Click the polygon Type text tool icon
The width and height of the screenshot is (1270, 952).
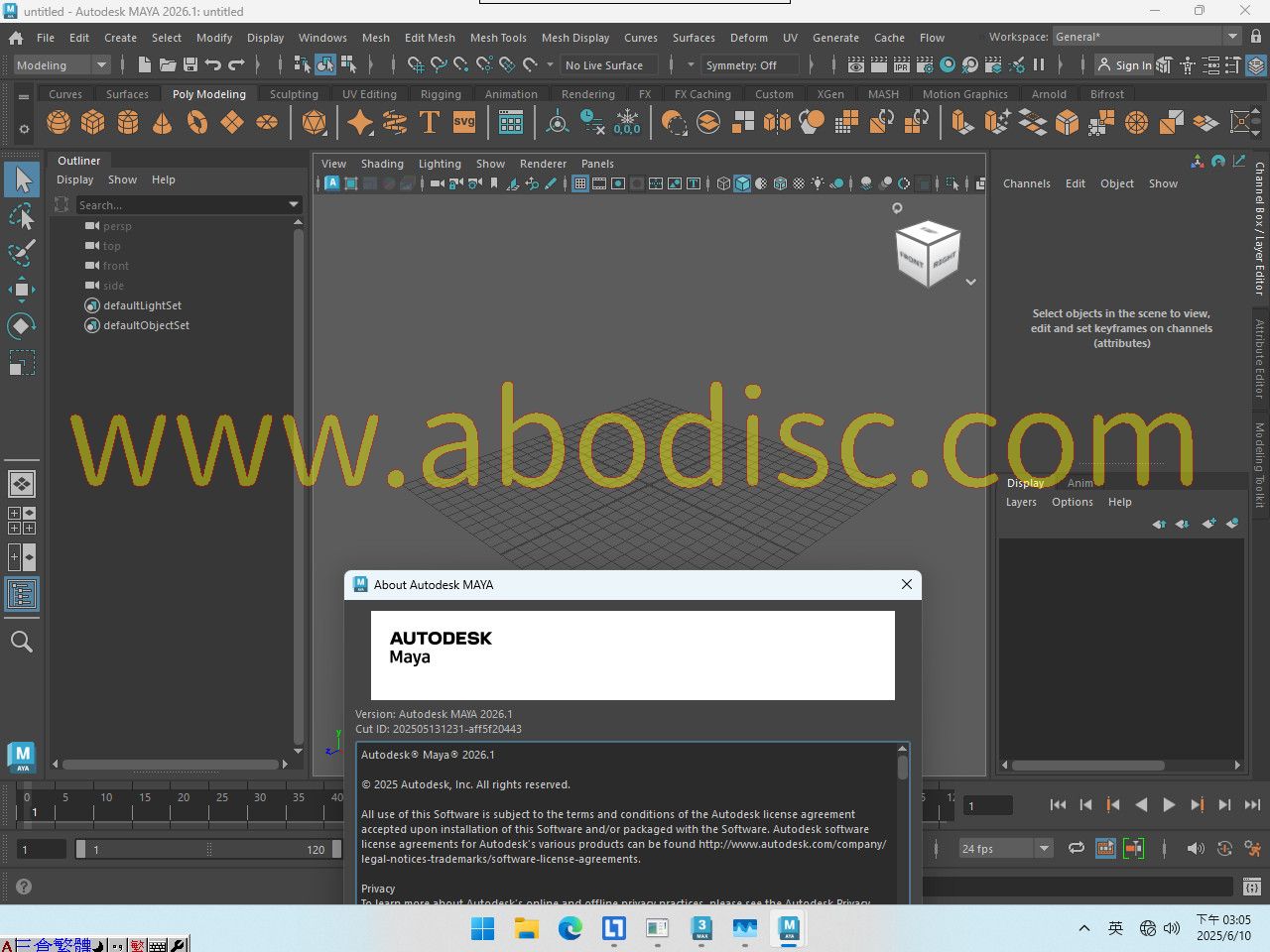click(430, 122)
